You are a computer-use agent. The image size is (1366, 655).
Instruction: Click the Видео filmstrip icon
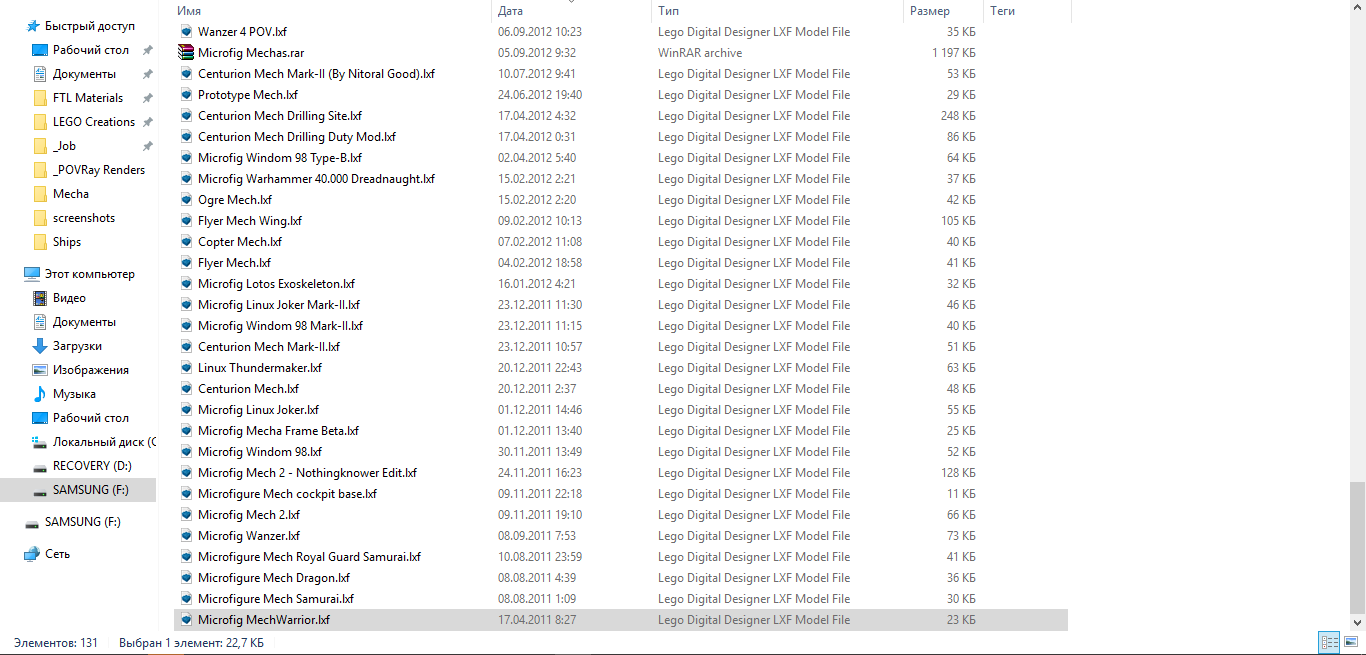[40, 298]
